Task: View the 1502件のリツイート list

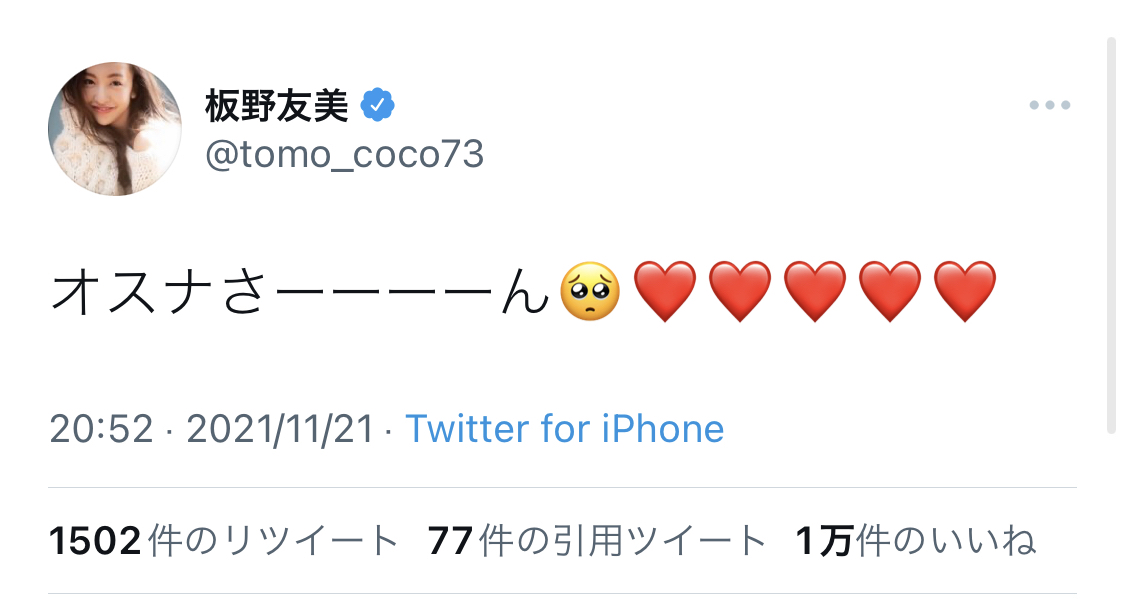Action: [x=223, y=541]
